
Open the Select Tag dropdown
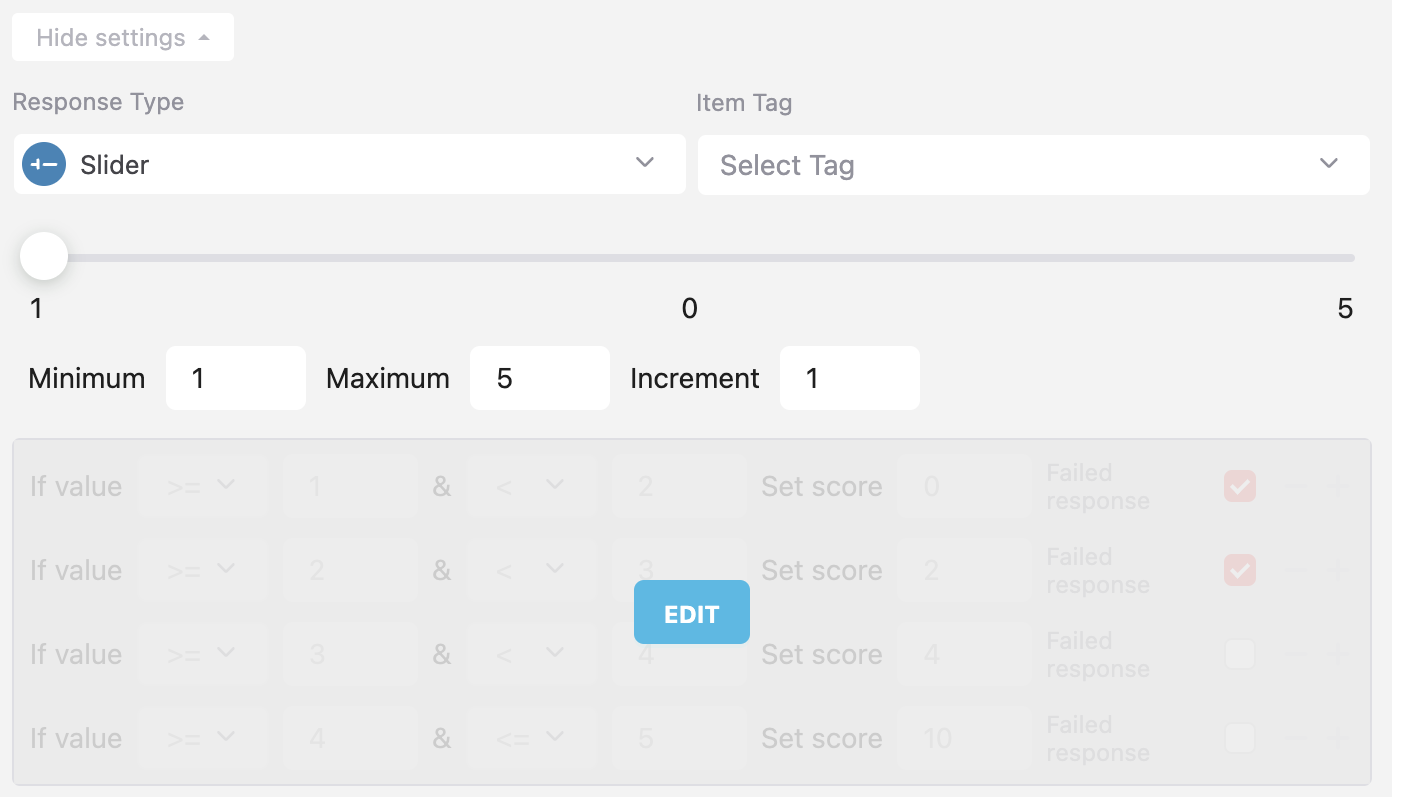(x=1033, y=165)
